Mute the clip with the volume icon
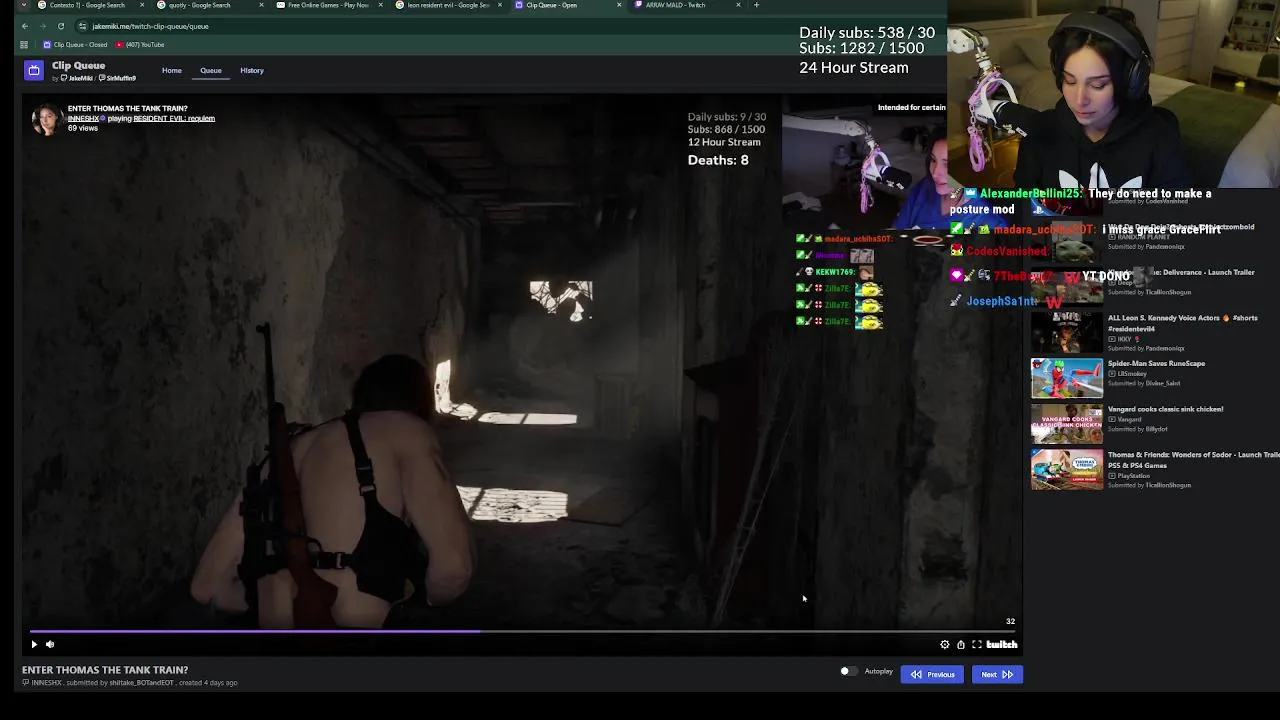The width and height of the screenshot is (1280, 720). [50, 645]
